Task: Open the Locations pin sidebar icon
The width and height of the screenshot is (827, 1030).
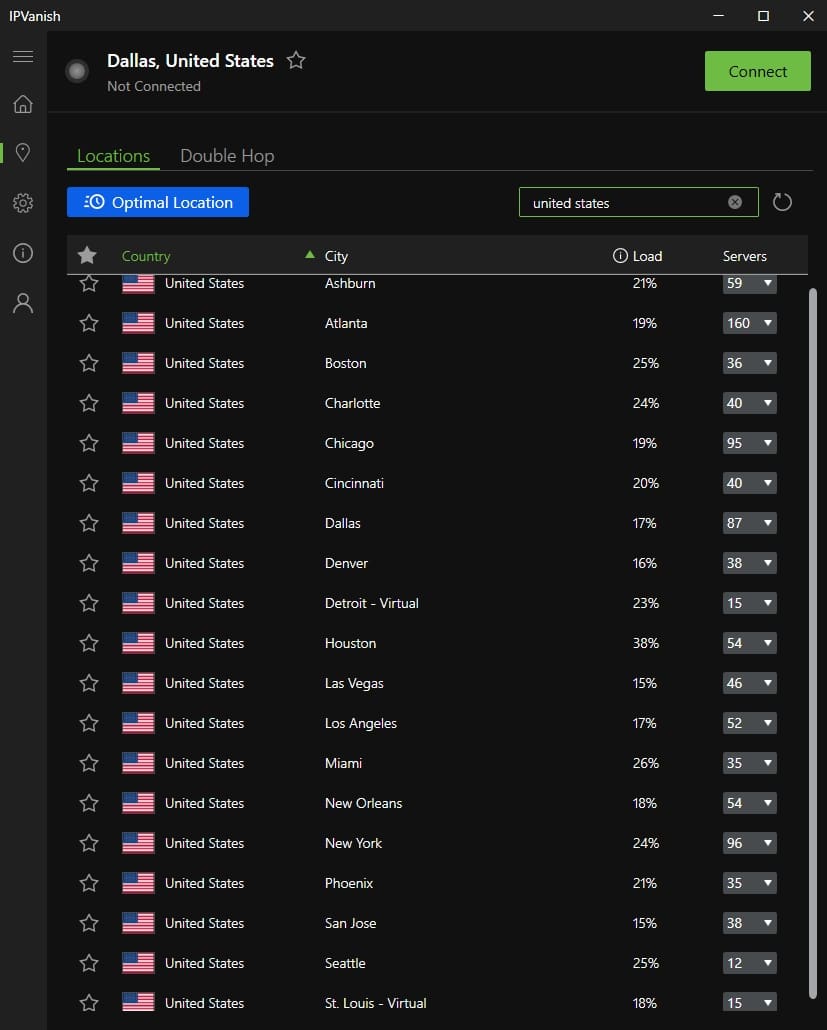Action: click(x=23, y=152)
